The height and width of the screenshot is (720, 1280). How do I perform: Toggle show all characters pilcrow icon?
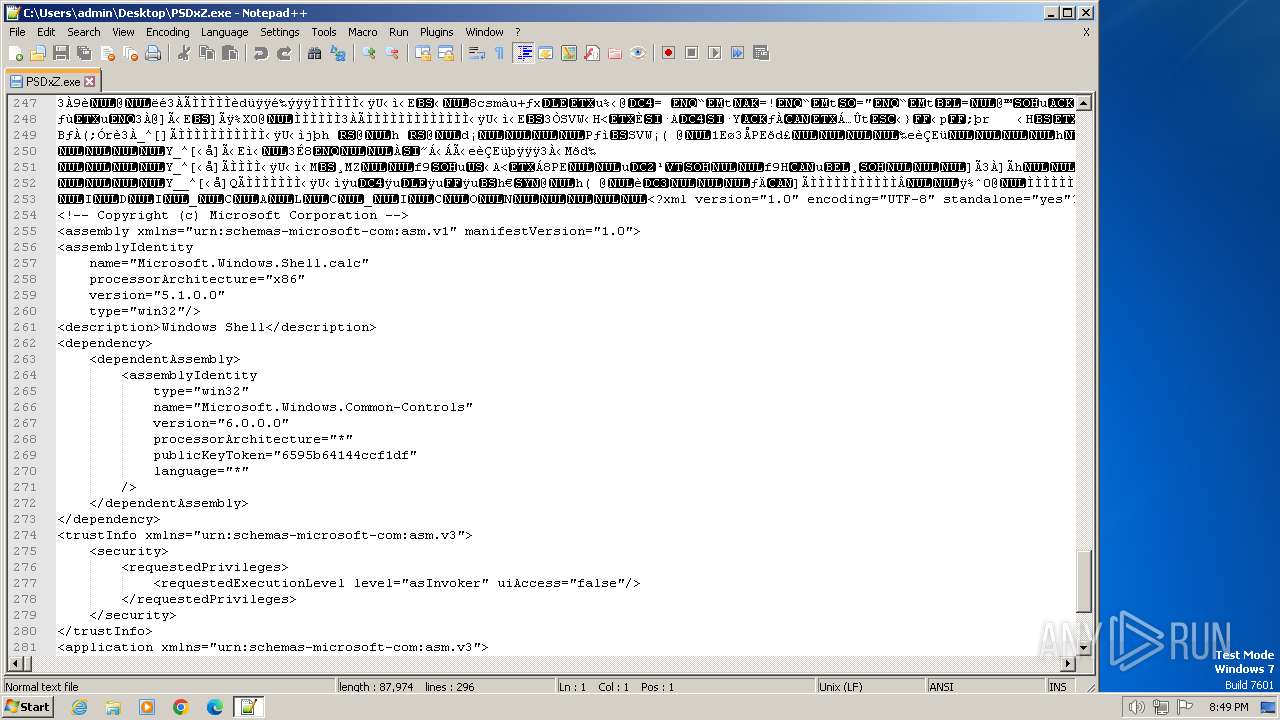[x=500, y=53]
